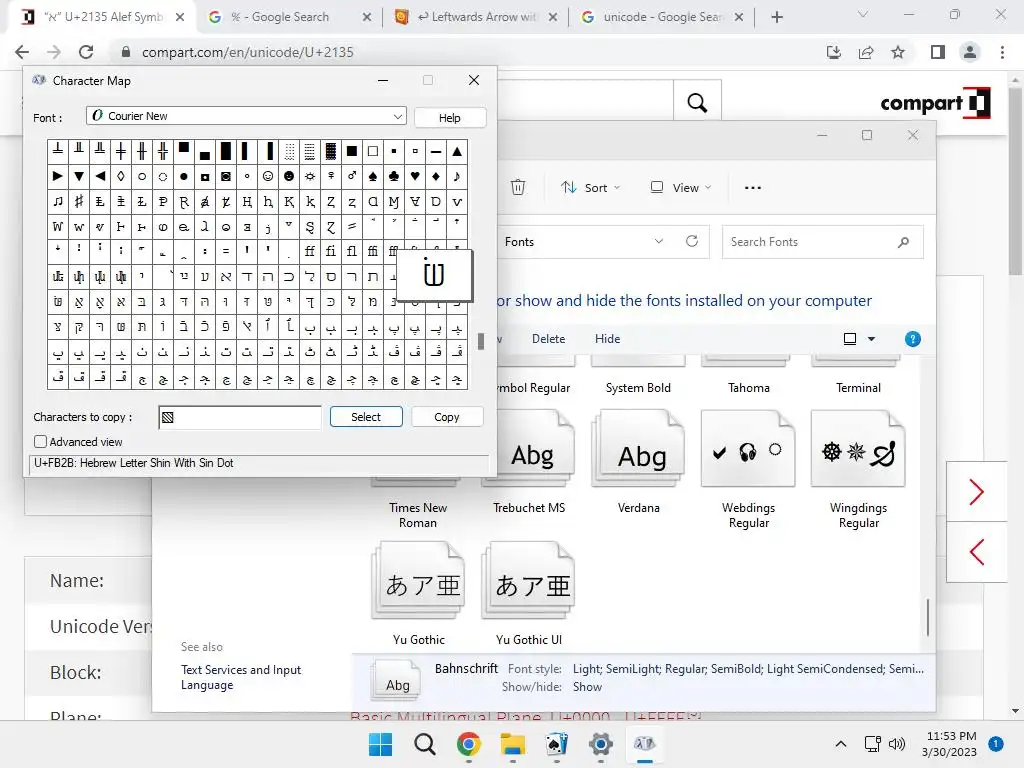Viewport: 1024px width, 768px height.
Task: Open the See more ellipsis in Fonts toolbar
Action: (x=752, y=187)
